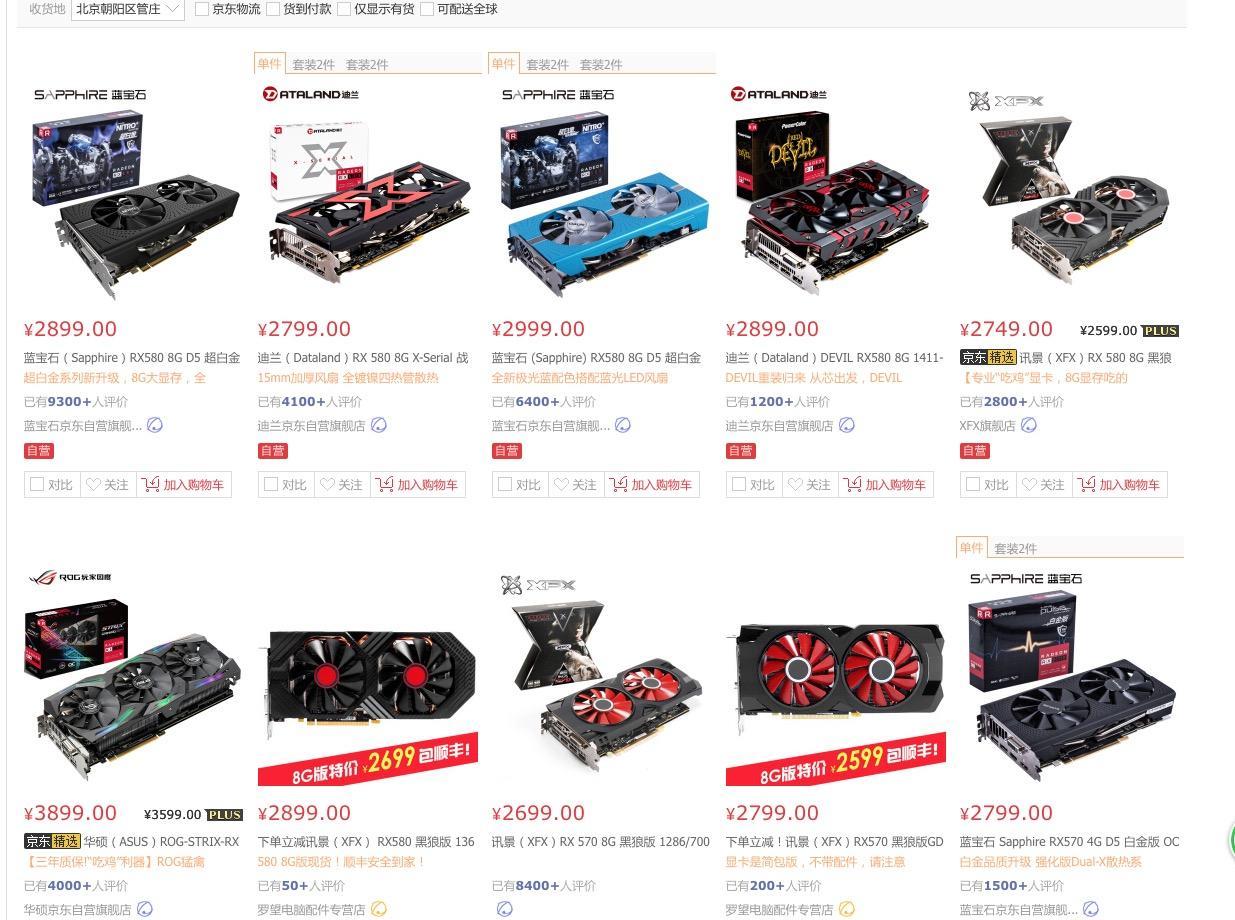Click cart 加入购物车 icon for Dataland DEVIL RX580

[853, 485]
